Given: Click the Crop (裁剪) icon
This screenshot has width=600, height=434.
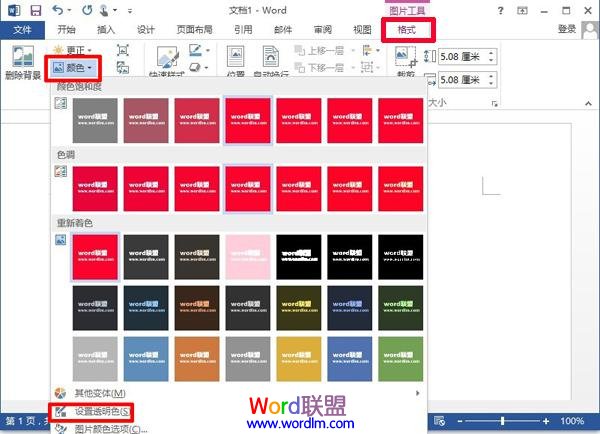Looking at the screenshot, I should (x=406, y=57).
